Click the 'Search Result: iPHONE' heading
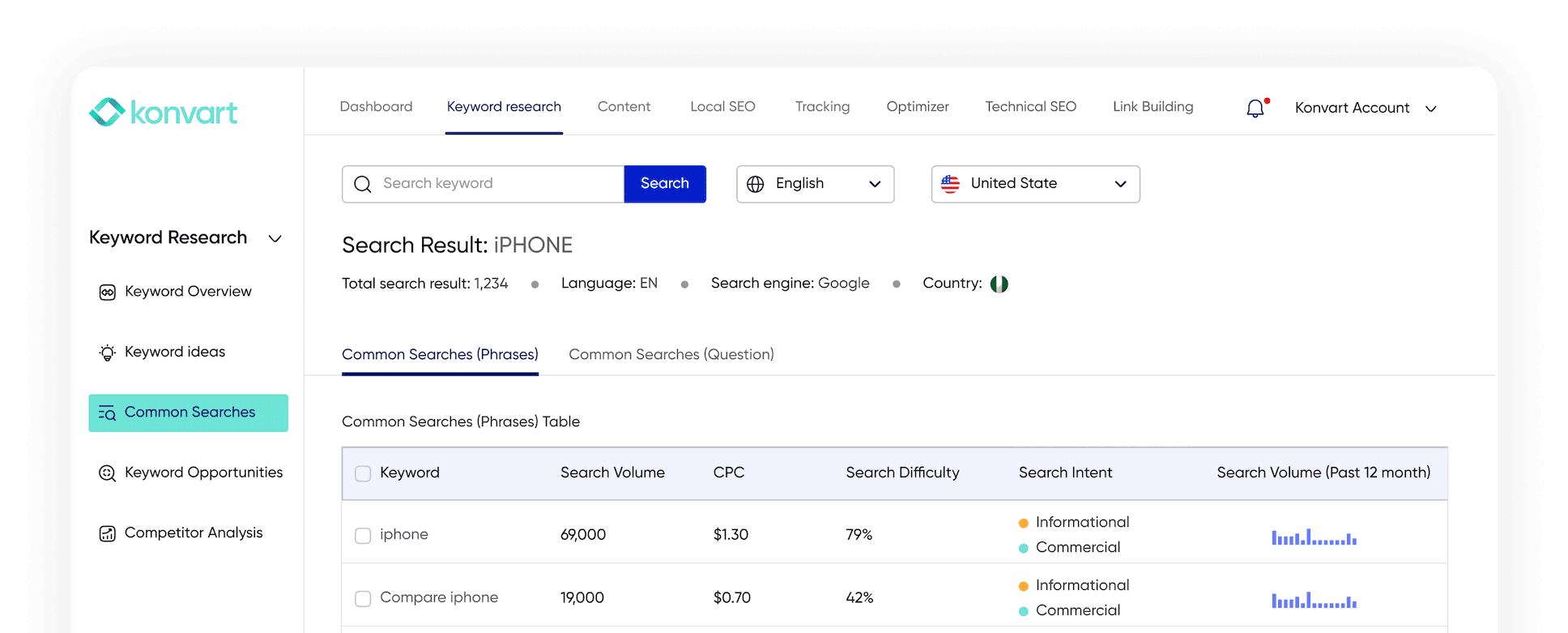Viewport: 1568px width, 633px height. [458, 245]
